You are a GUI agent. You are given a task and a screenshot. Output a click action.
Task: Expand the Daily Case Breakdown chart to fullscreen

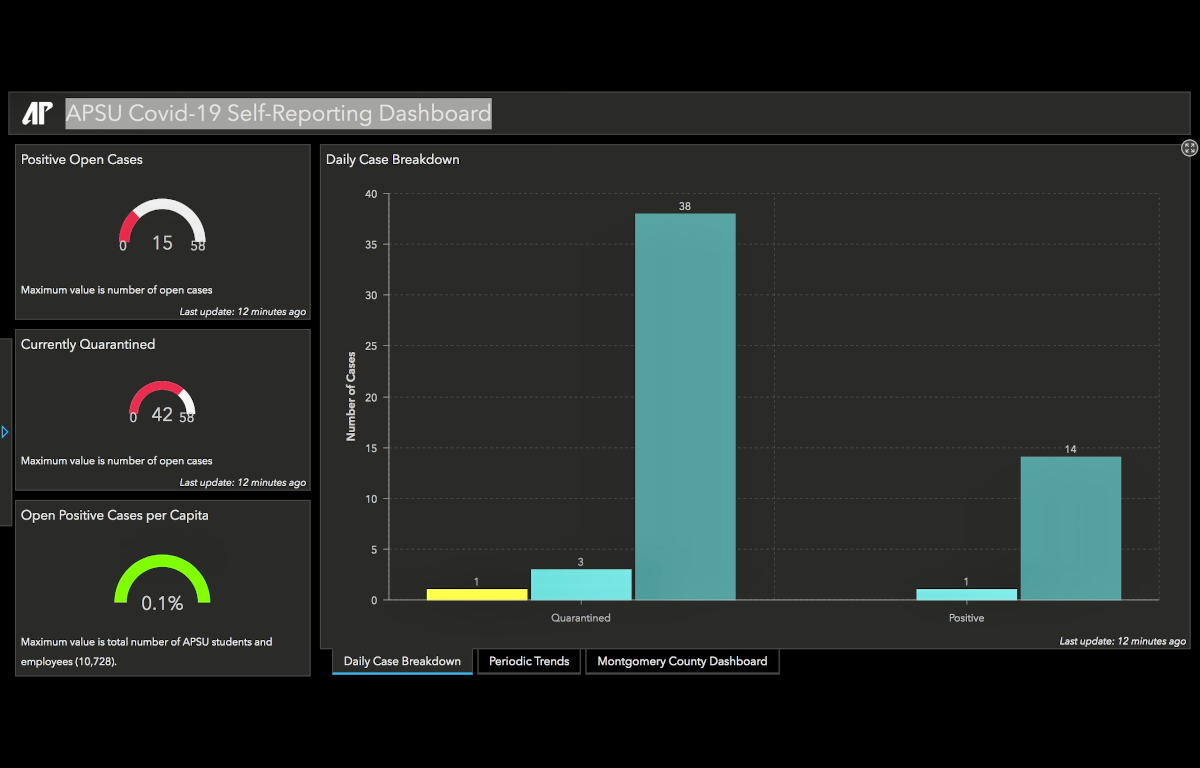(1189, 148)
